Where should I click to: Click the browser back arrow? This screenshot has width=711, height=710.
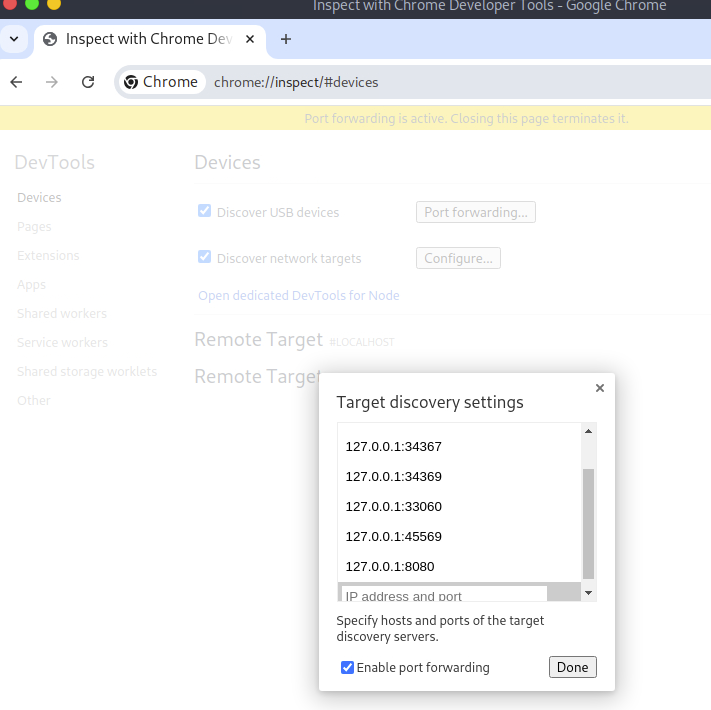tap(16, 82)
